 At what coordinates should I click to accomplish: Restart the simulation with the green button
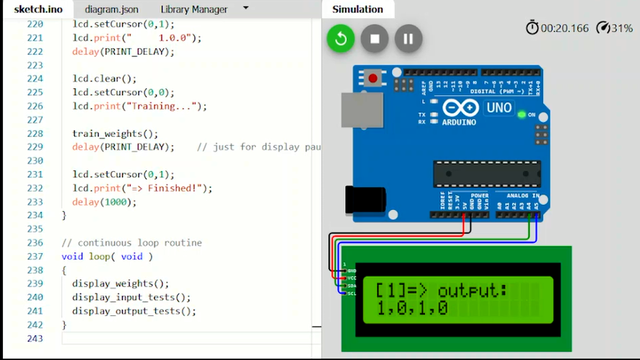pyautogui.click(x=341, y=39)
